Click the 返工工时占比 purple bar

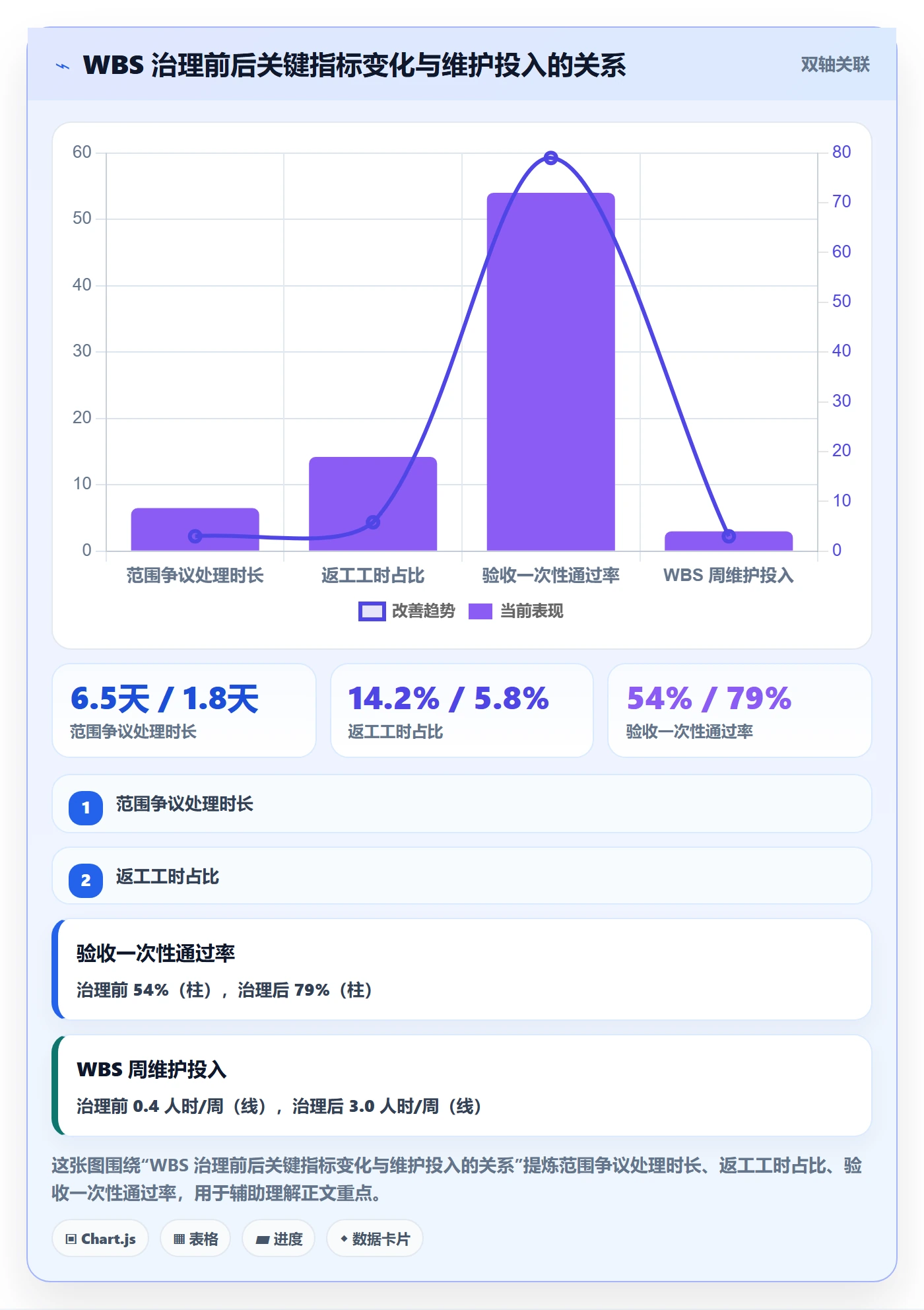coord(373,504)
